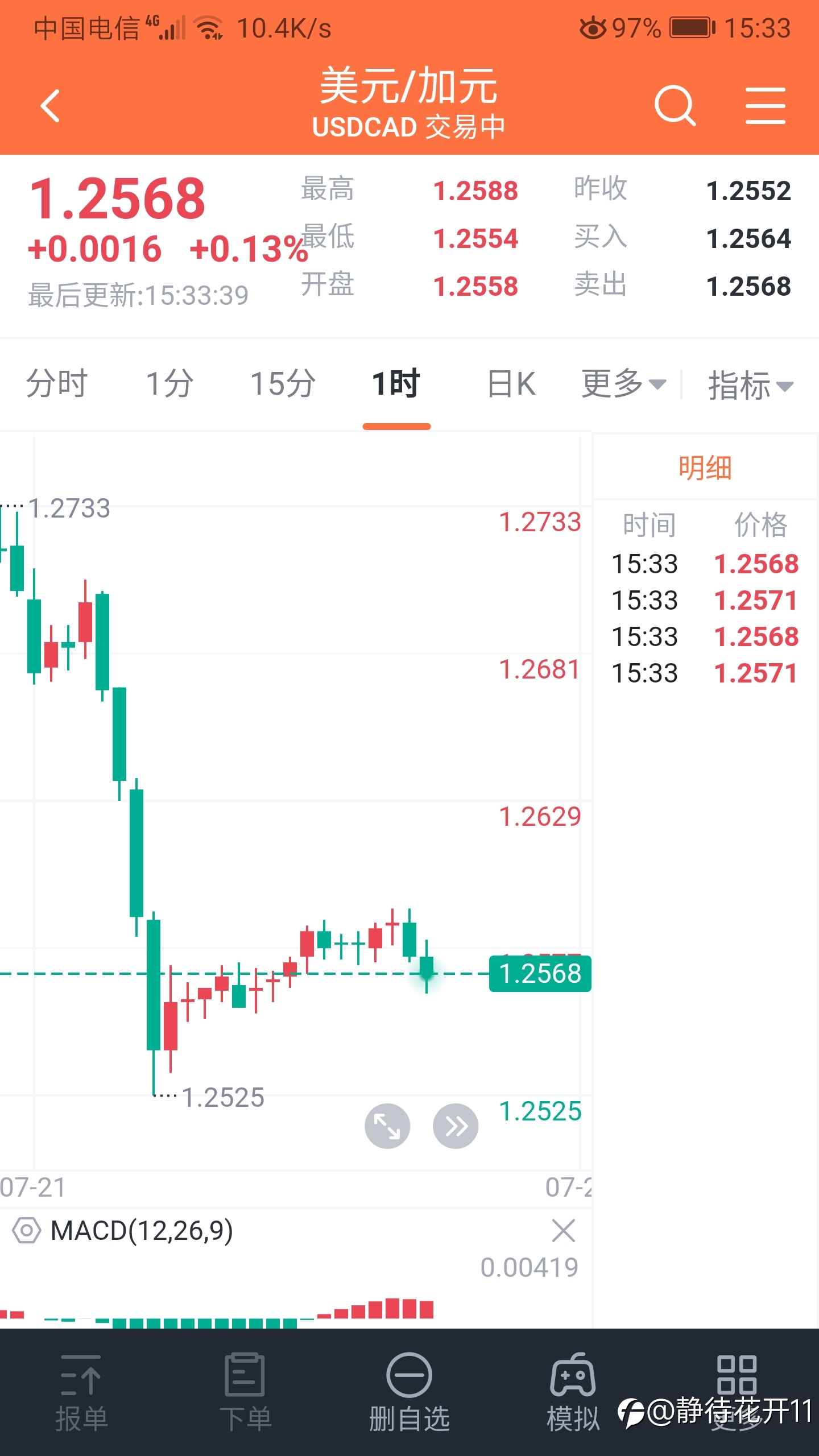Open the 报单 orders icon
This screenshot has height=1456, width=819.
pos(81,1393)
